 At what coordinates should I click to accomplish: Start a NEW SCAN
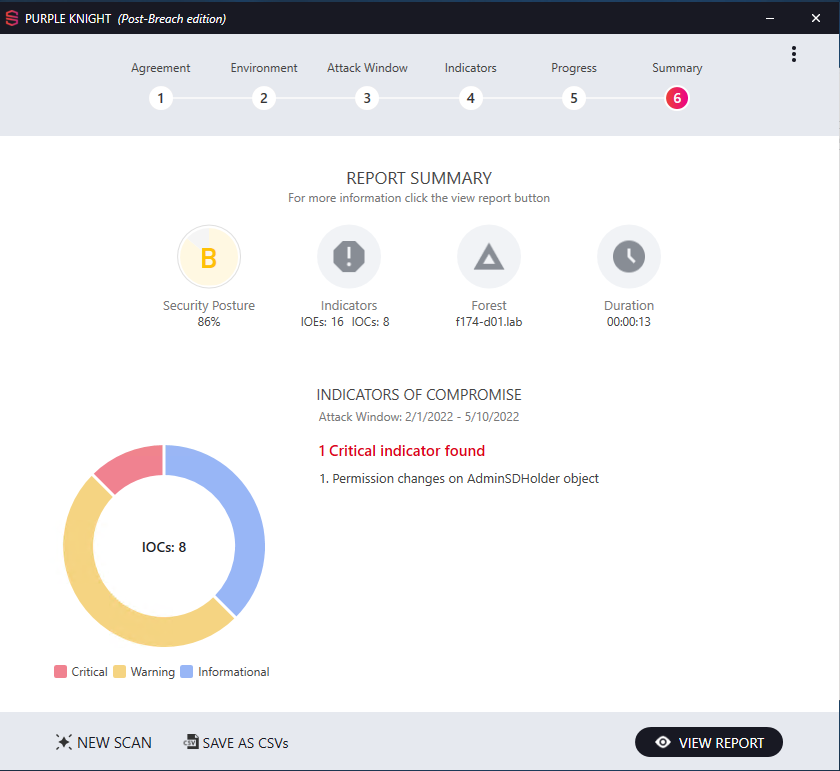[103, 742]
